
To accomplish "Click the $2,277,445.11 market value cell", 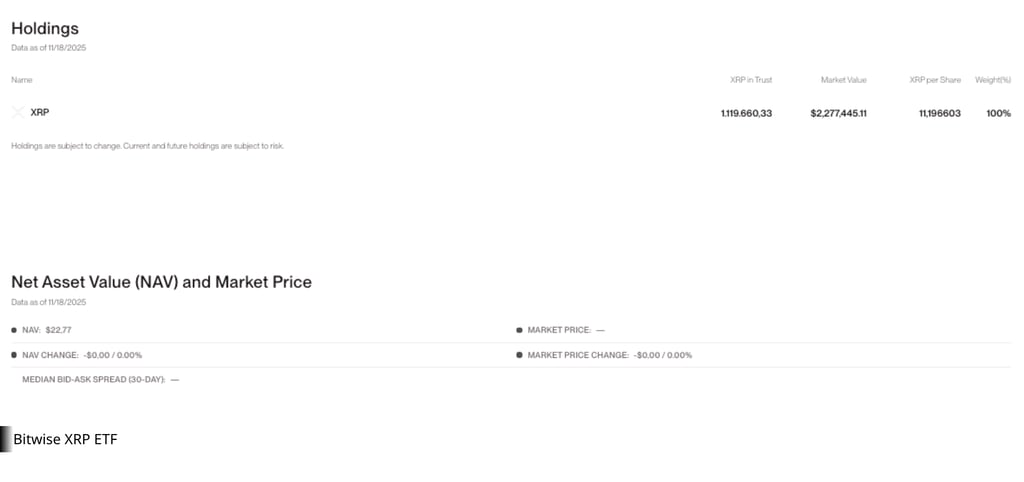I will tap(838, 114).
